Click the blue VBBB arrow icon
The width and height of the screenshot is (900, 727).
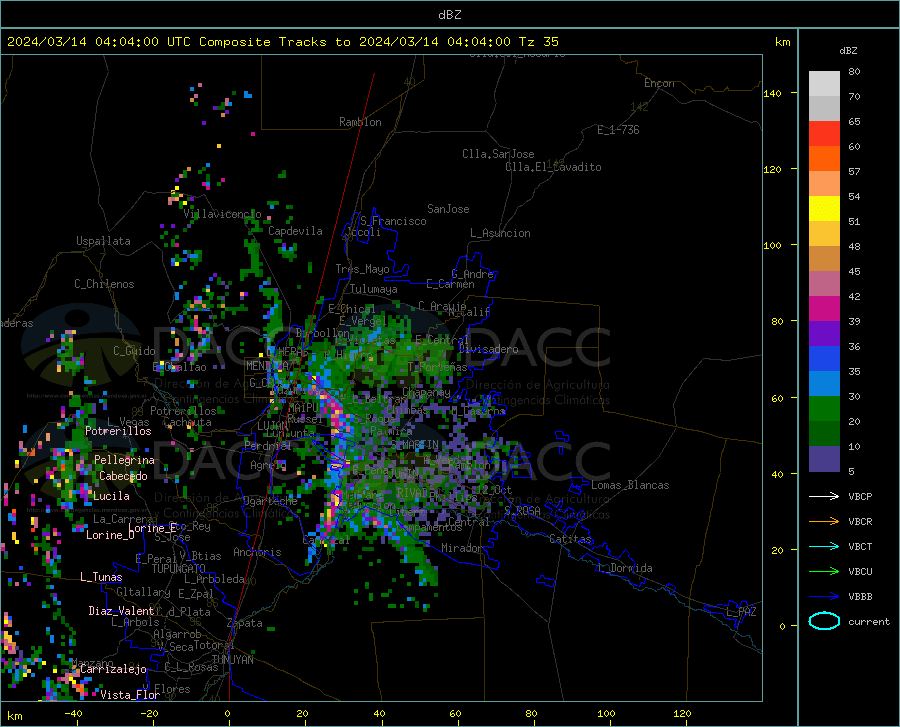(824, 596)
